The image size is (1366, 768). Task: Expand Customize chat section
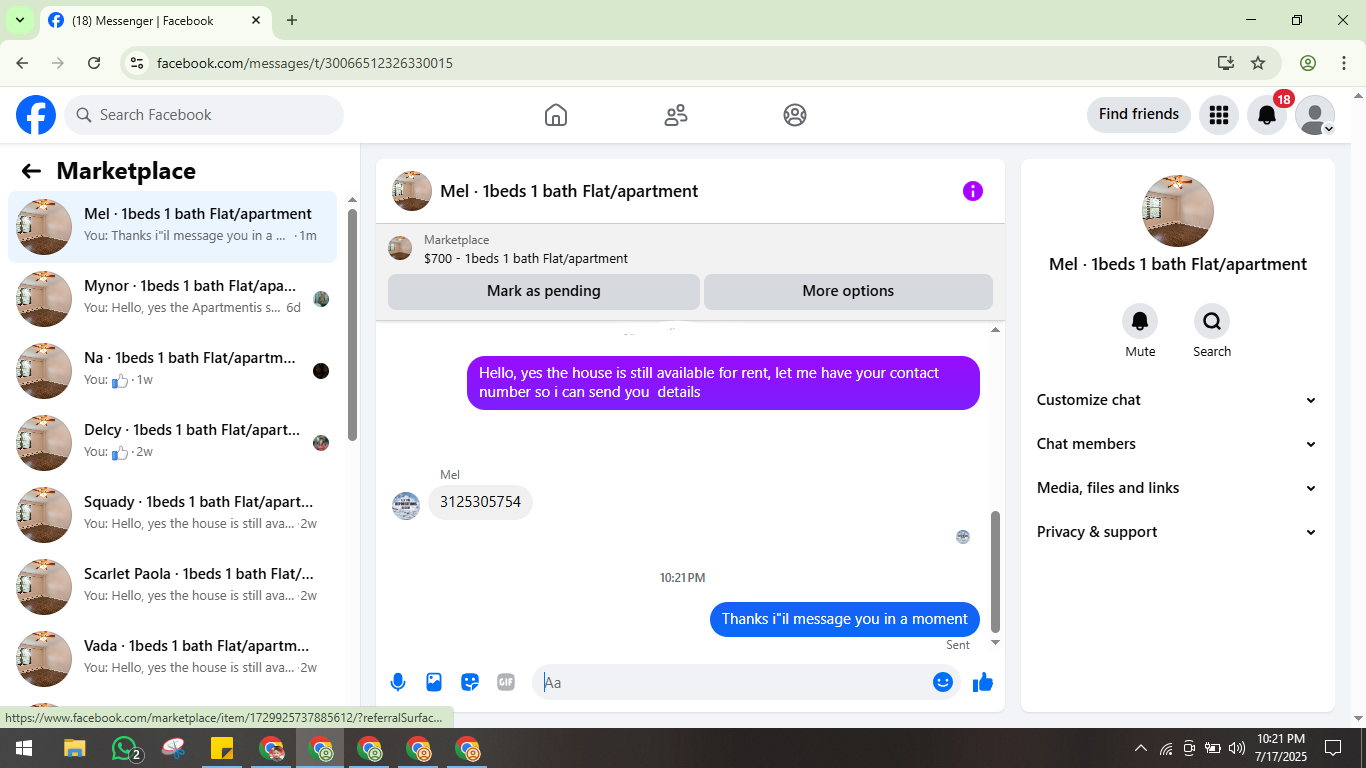point(1177,400)
